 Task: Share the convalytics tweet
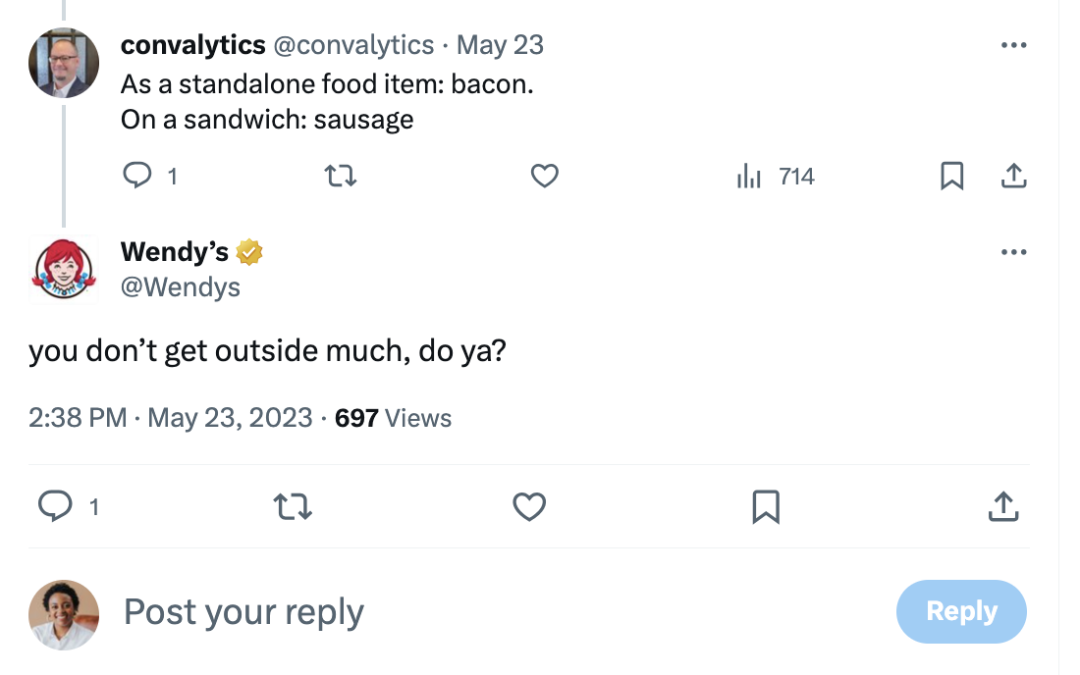[x=1013, y=177]
